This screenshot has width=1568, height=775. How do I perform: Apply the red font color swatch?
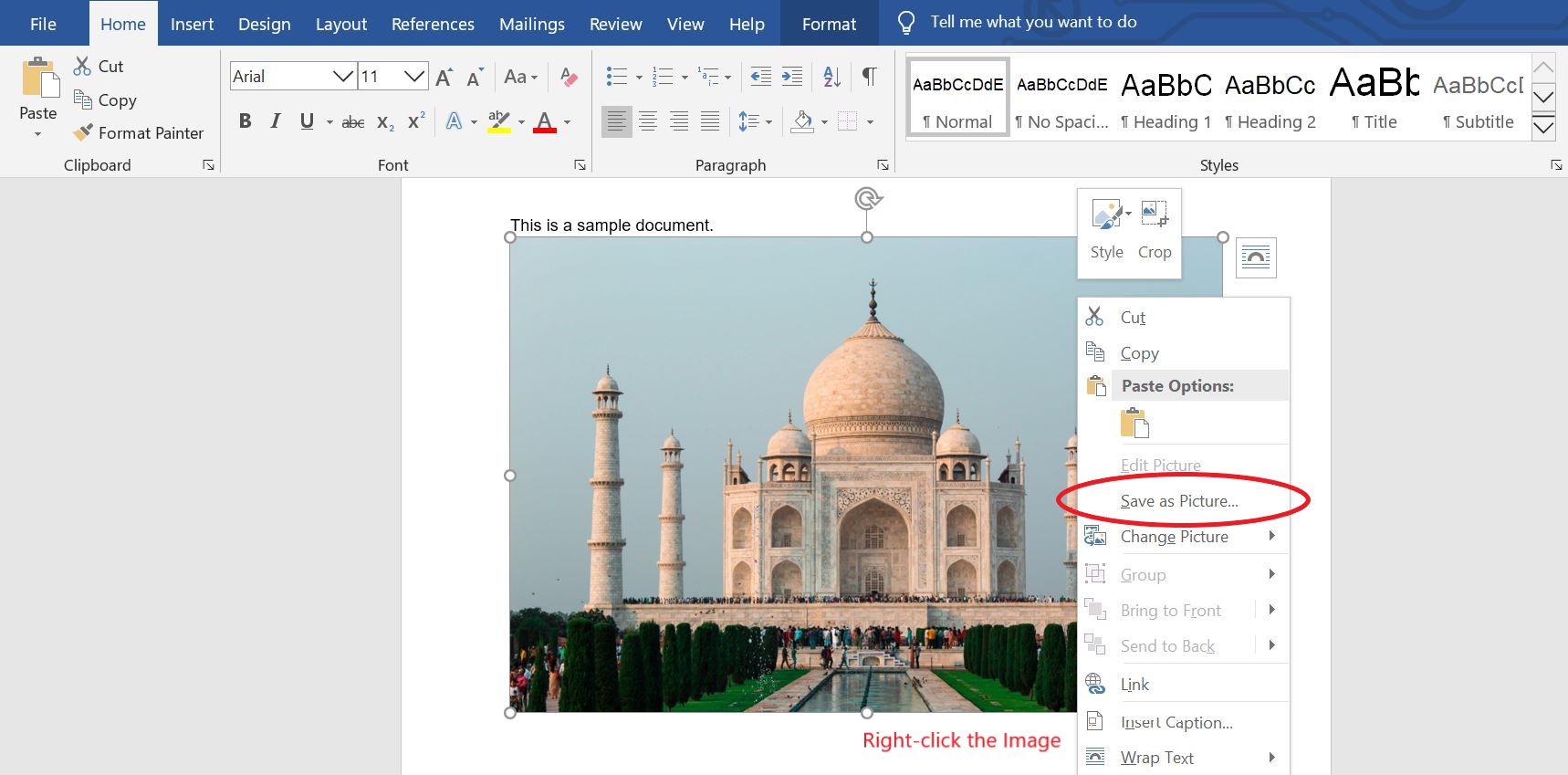545,121
